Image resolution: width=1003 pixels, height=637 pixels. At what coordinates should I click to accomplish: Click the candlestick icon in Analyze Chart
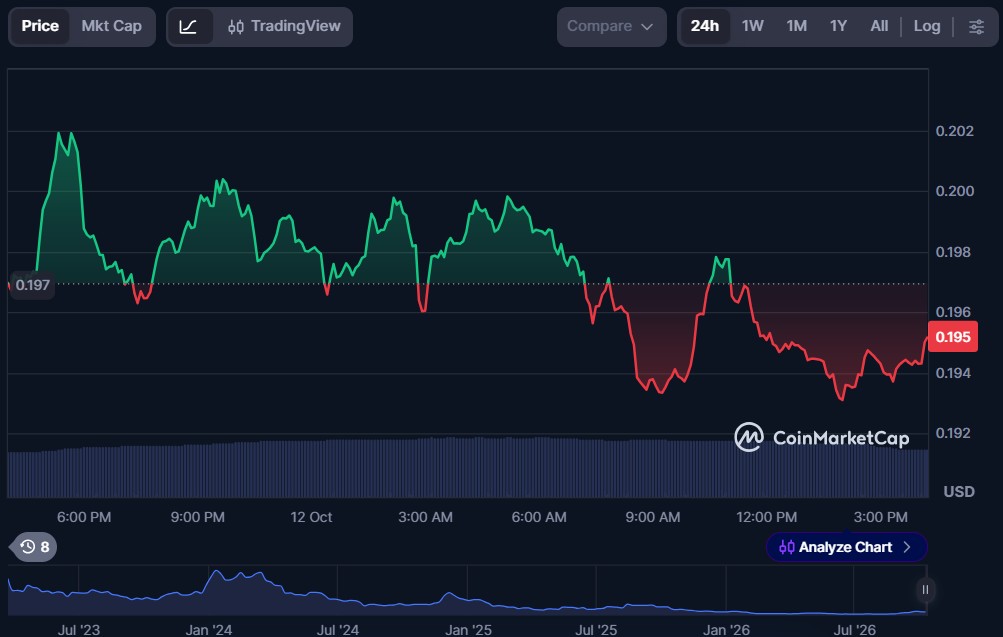coord(786,547)
